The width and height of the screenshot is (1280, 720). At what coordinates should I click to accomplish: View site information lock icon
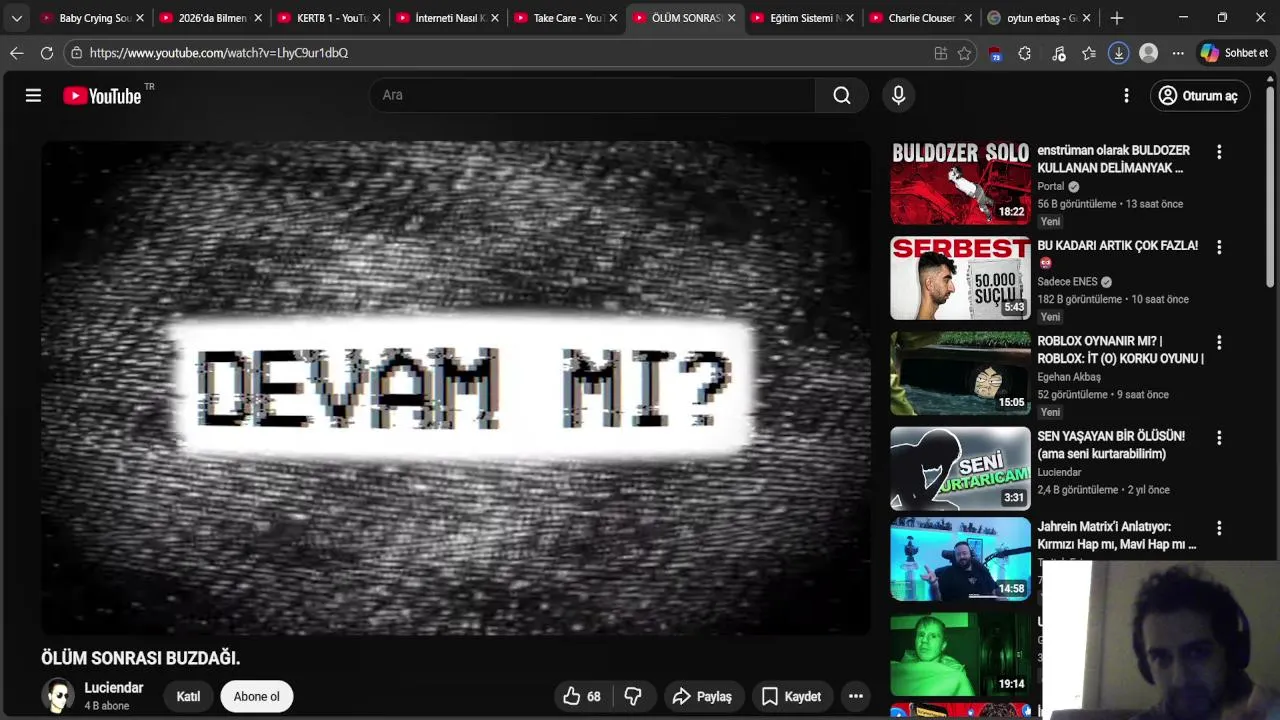pos(76,53)
